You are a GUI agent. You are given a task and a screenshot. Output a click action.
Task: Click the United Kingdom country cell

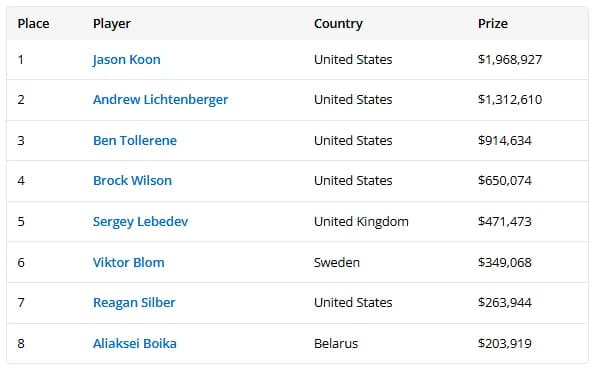click(x=361, y=222)
